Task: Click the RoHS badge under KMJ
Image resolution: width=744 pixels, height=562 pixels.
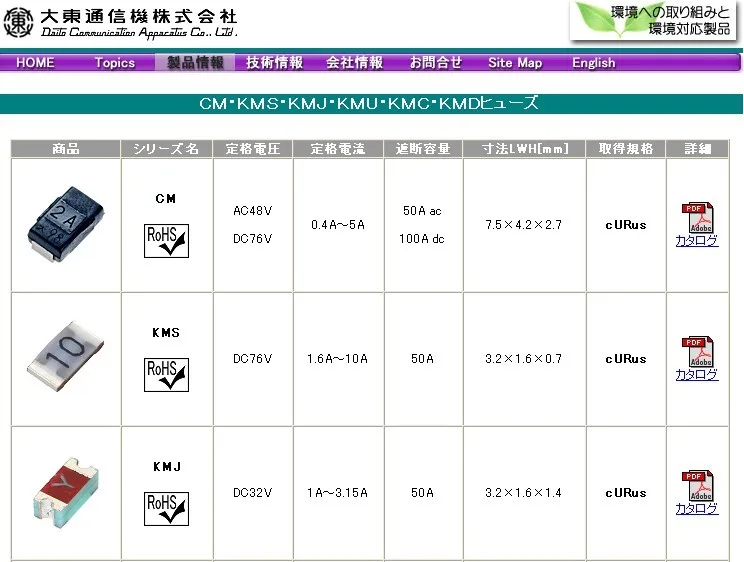Action: pyautogui.click(x=166, y=509)
